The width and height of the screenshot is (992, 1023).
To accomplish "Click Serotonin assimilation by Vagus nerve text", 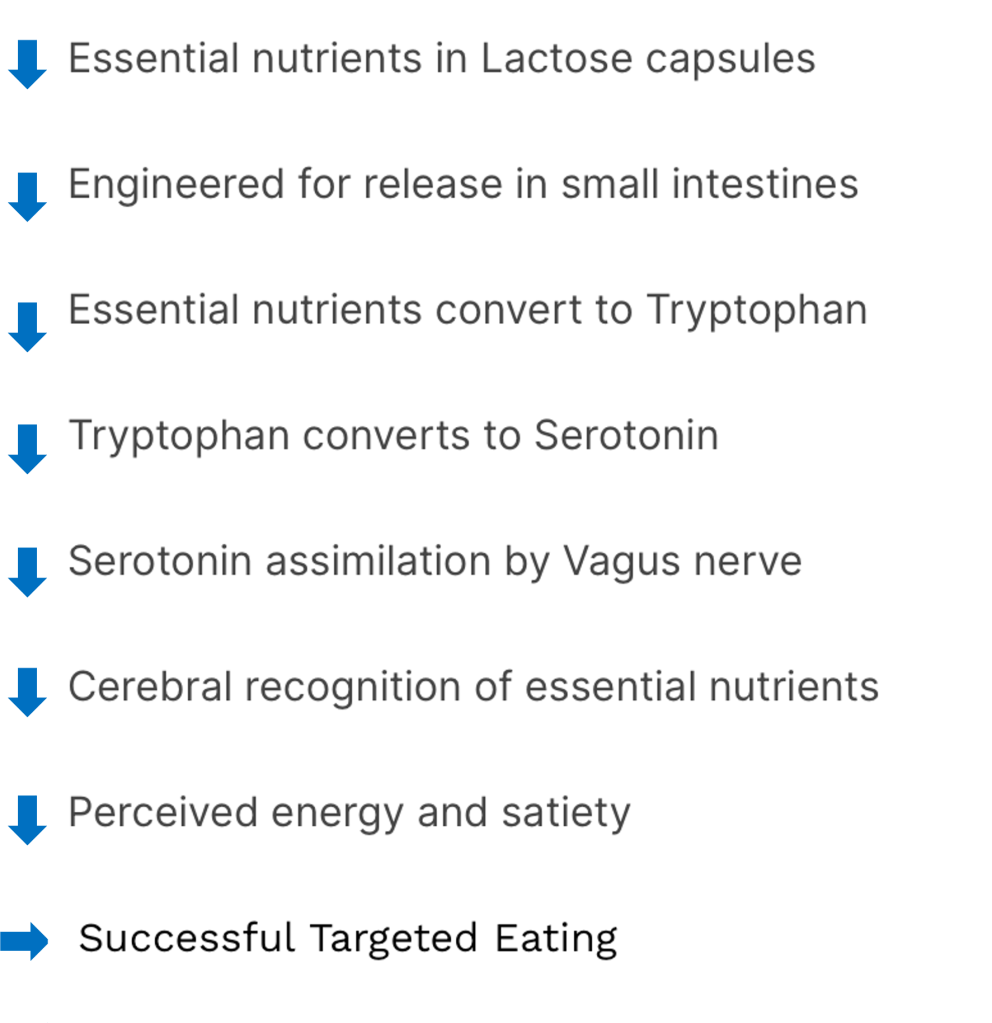I will click(x=434, y=561).
